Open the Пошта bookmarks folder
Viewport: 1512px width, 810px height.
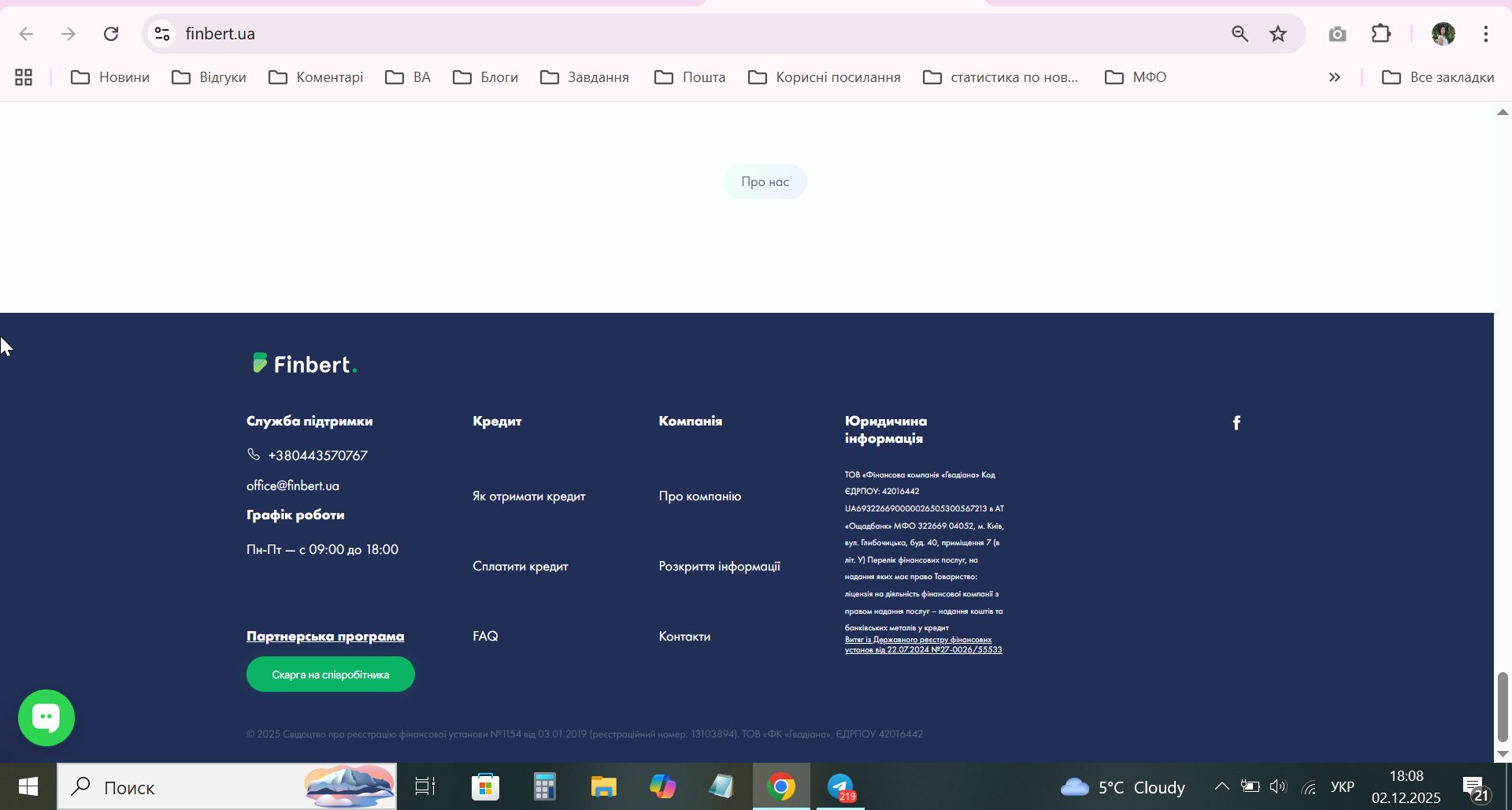click(x=690, y=77)
